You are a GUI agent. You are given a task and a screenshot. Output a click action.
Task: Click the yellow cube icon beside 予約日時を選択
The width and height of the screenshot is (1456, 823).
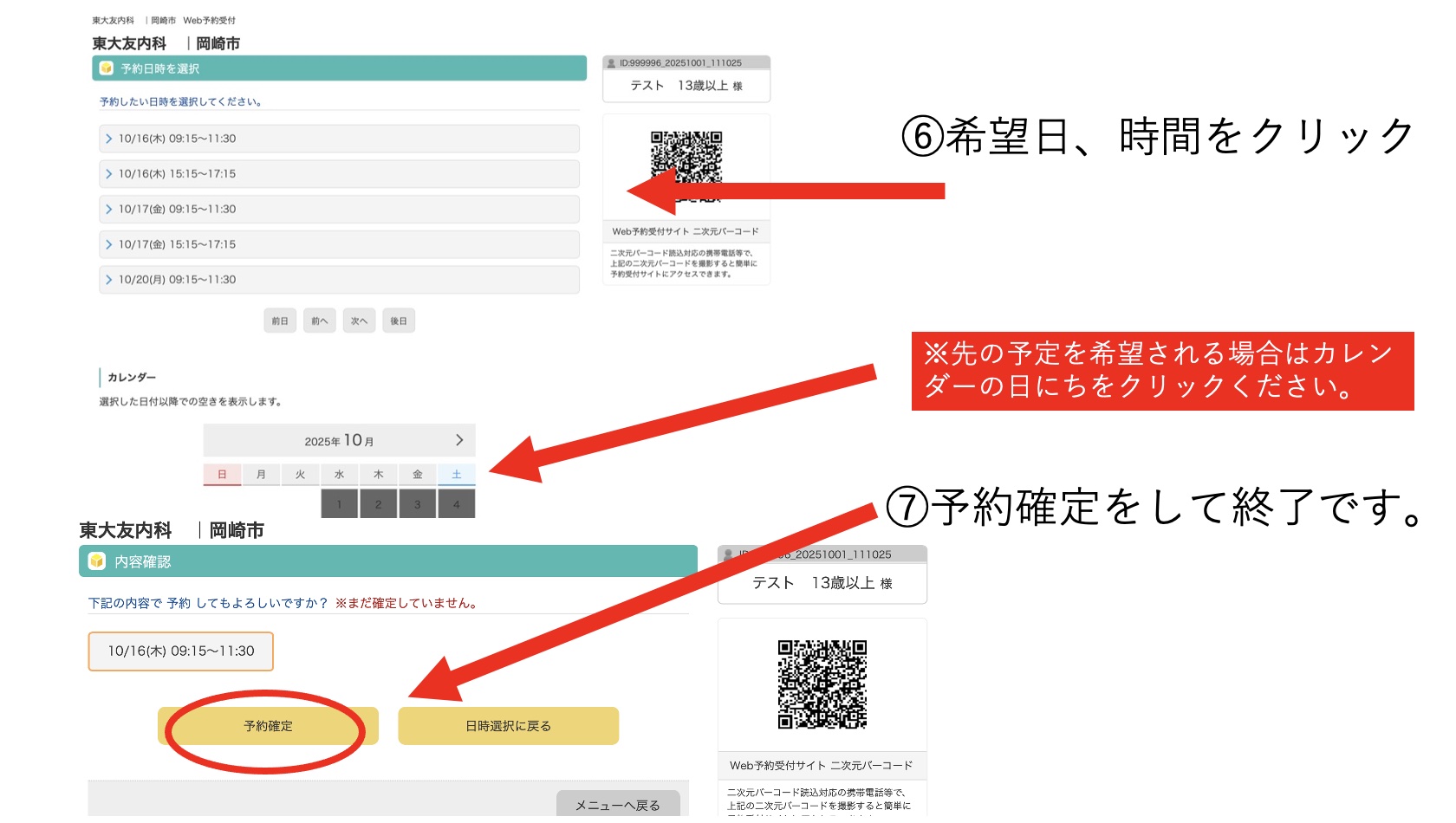(107, 68)
